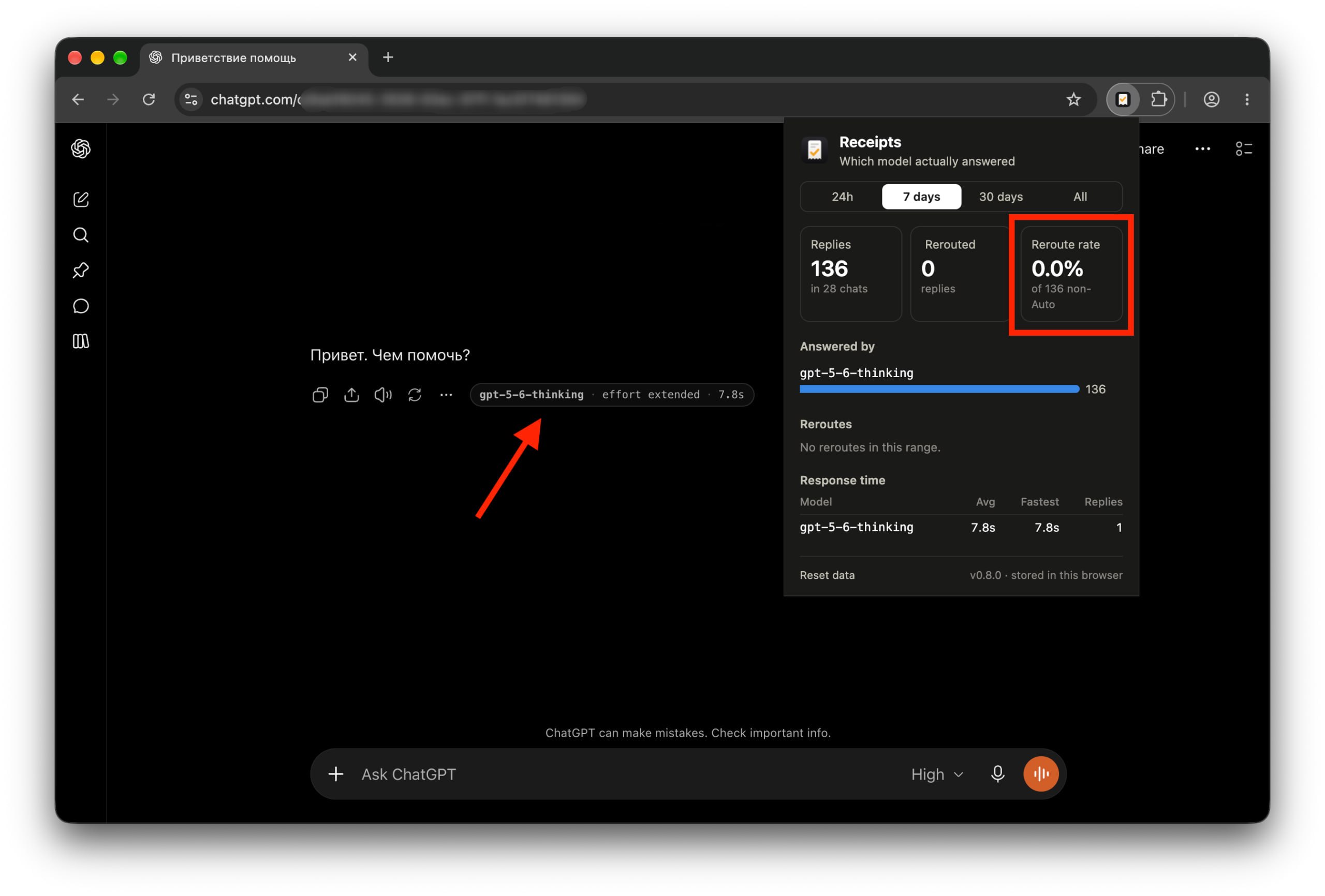Open attachments plus menu in composer
The height and width of the screenshot is (896, 1325).
[336, 773]
